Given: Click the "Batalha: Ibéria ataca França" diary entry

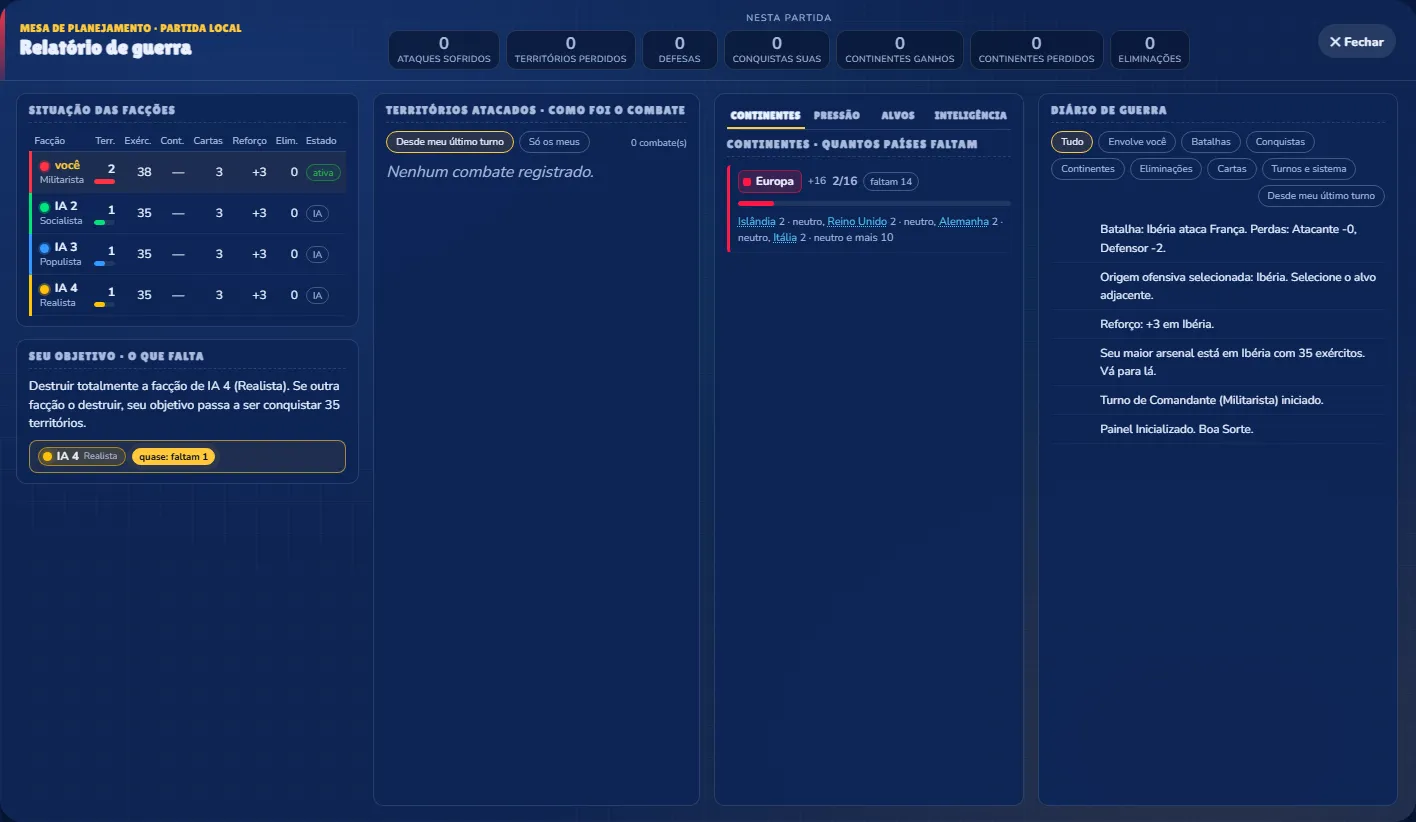Looking at the screenshot, I should pyautogui.click(x=1217, y=238).
